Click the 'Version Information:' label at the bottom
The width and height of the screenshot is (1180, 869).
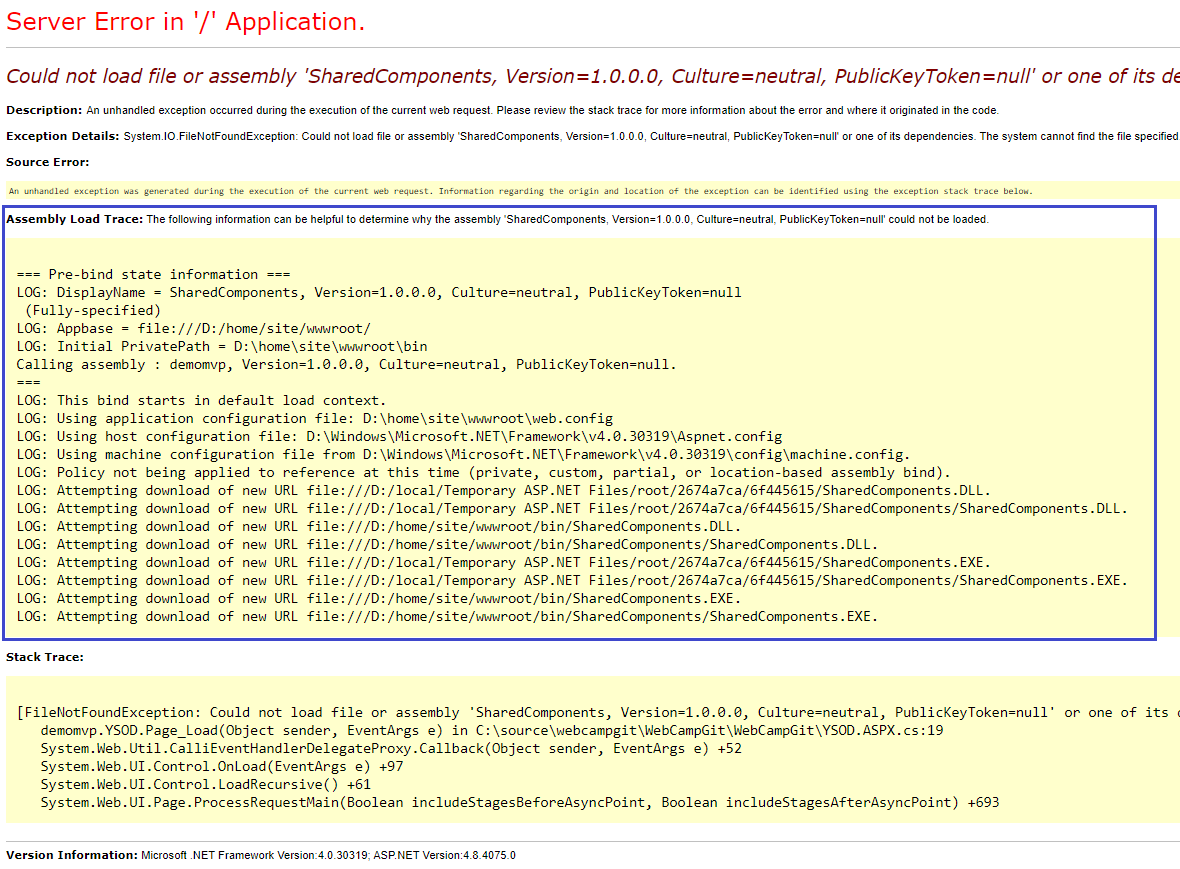(72, 855)
